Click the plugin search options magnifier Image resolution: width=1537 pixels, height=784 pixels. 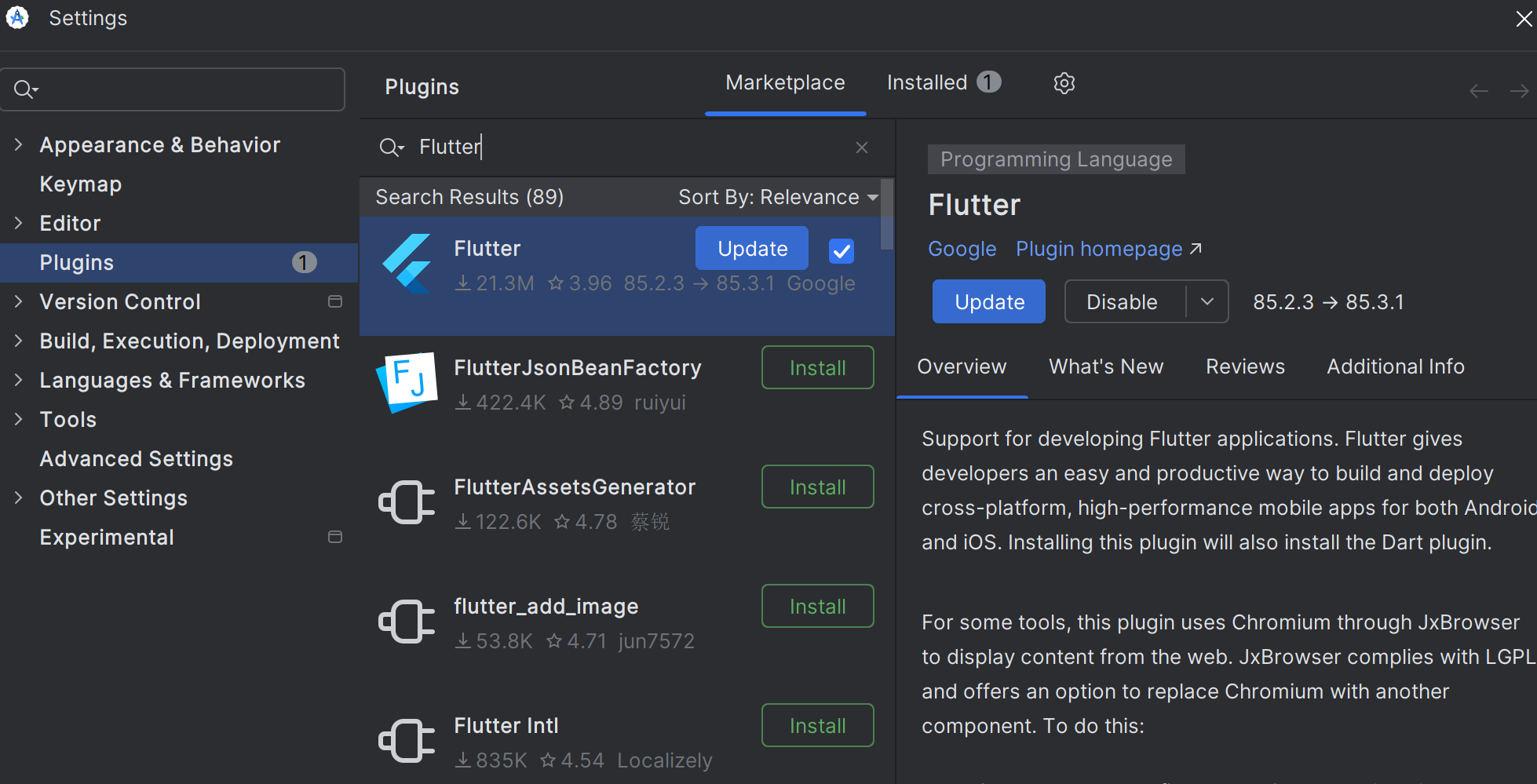point(391,148)
